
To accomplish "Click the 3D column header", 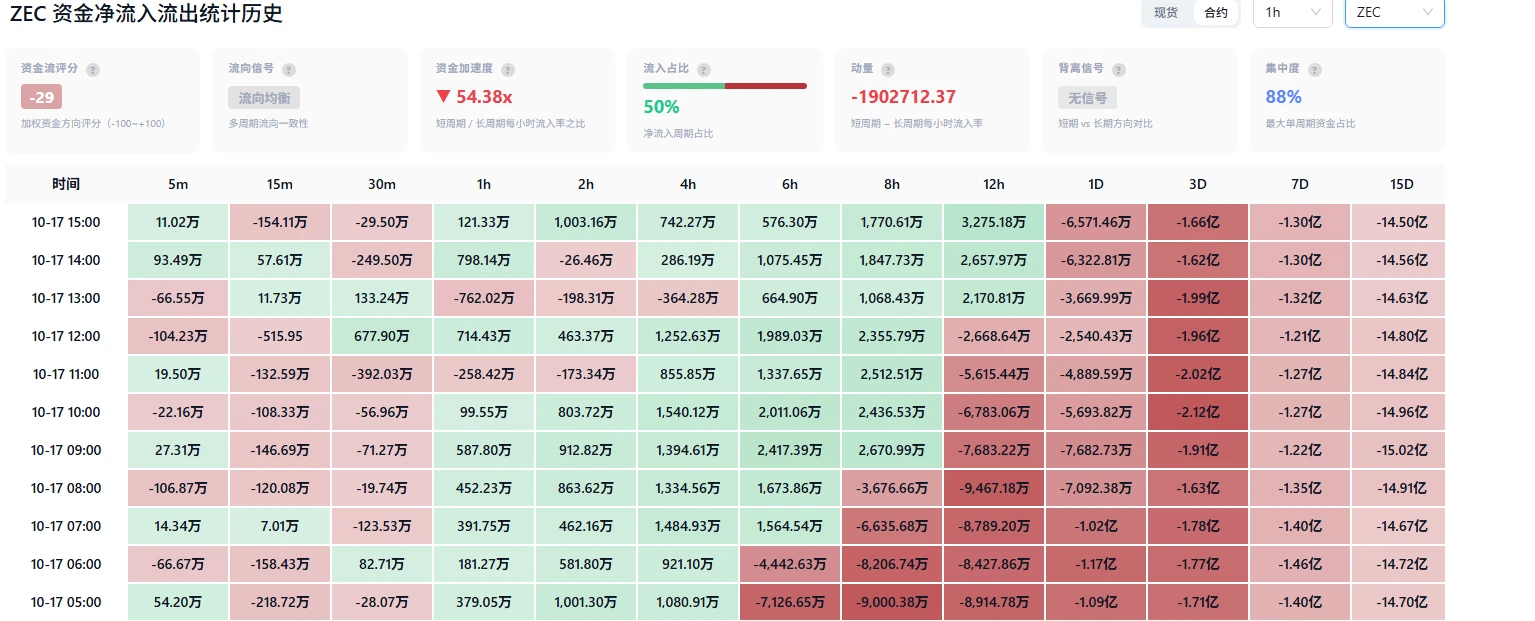I will pyautogui.click(x=1198, y=184).
